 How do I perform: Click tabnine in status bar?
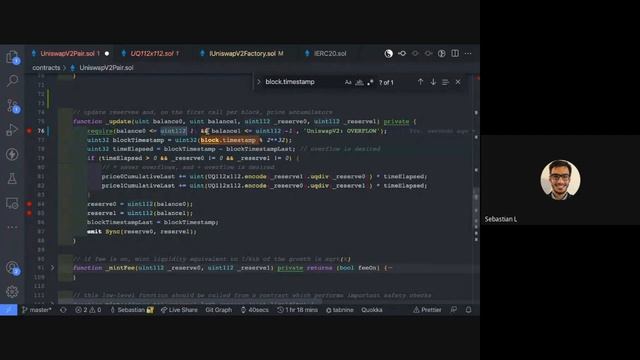pos(340,310)
